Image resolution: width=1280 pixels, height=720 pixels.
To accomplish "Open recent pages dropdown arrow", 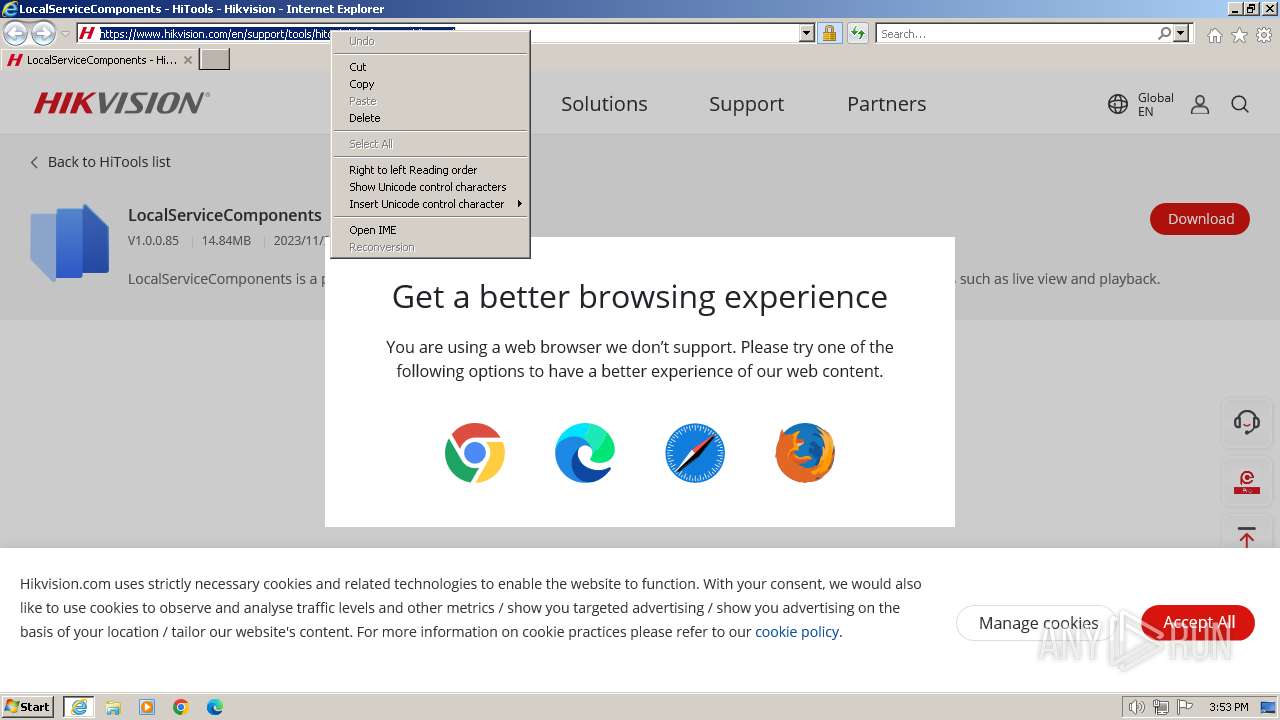I will [x=66, y=34].
